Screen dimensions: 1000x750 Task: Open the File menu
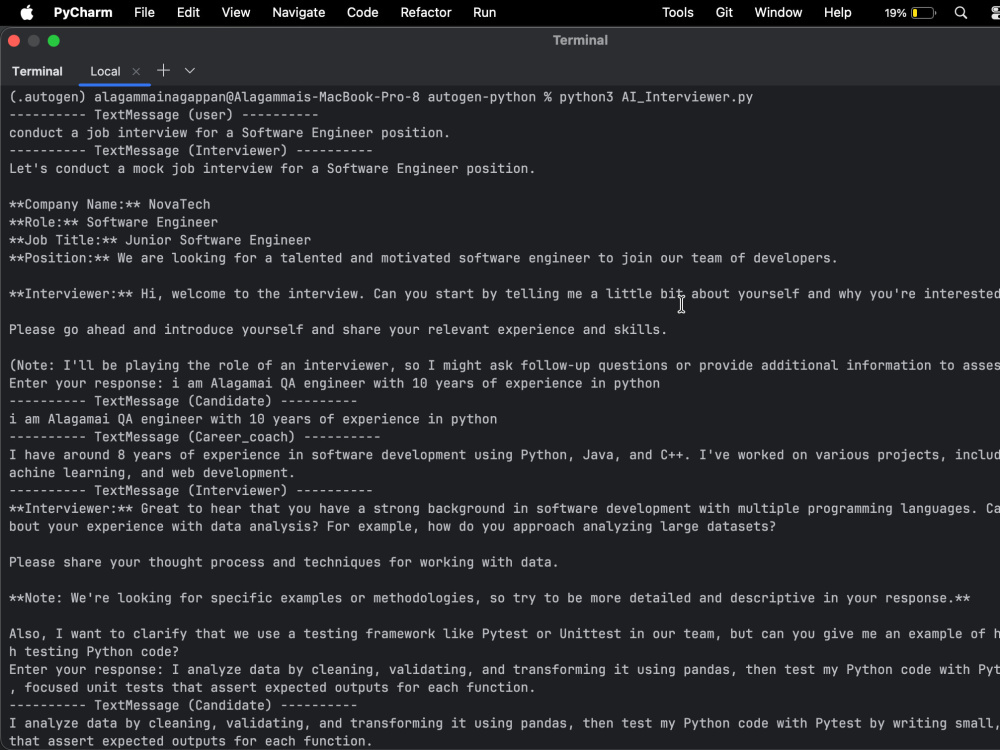coord(144,12)
